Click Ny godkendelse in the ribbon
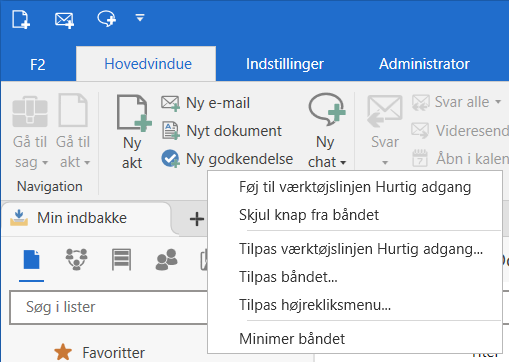This screenshot has width=509, height=362. (227, 159)
